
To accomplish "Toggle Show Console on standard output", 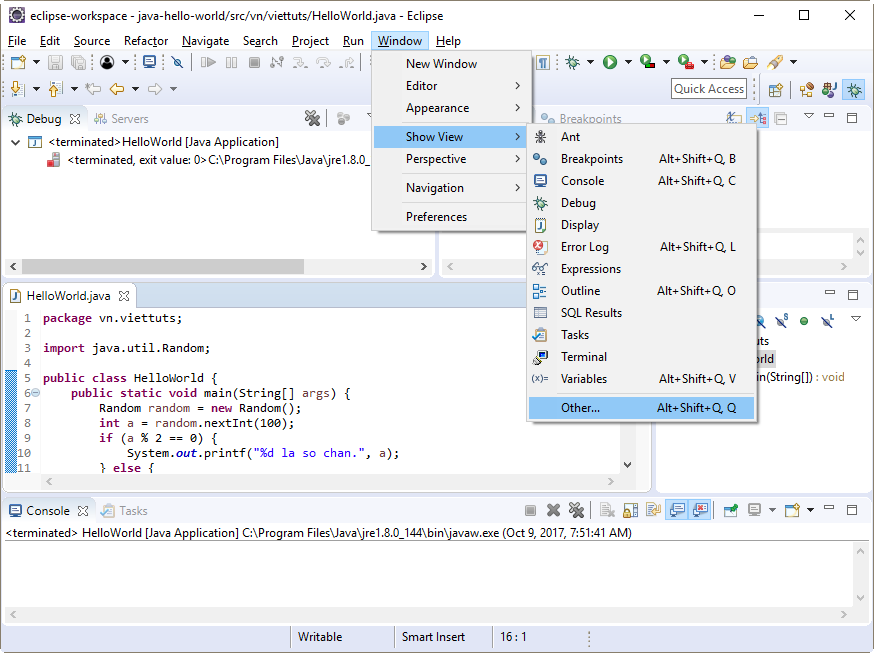I will 677,510.
